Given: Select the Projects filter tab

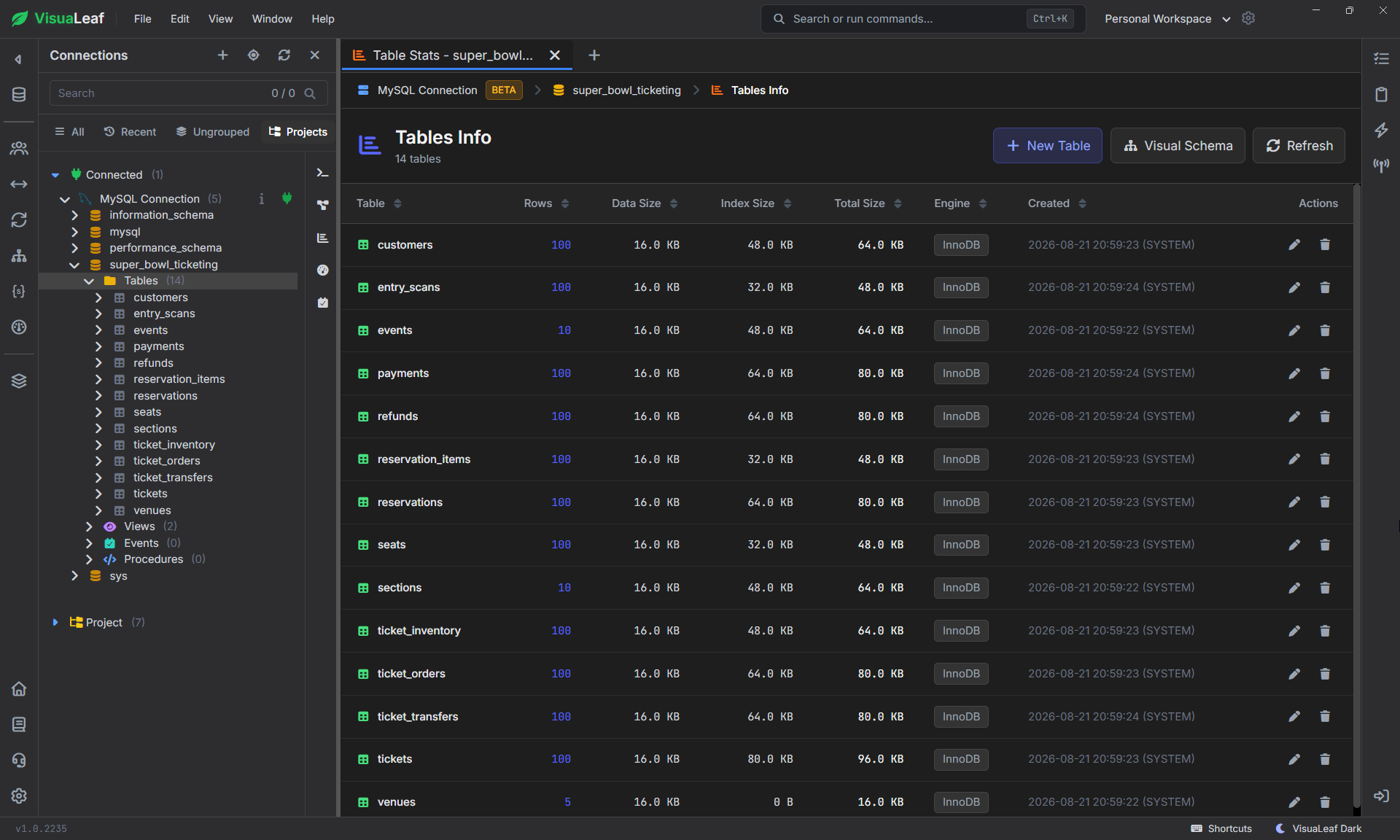Looking at the screenshot, I should click(x=298, y=132).
